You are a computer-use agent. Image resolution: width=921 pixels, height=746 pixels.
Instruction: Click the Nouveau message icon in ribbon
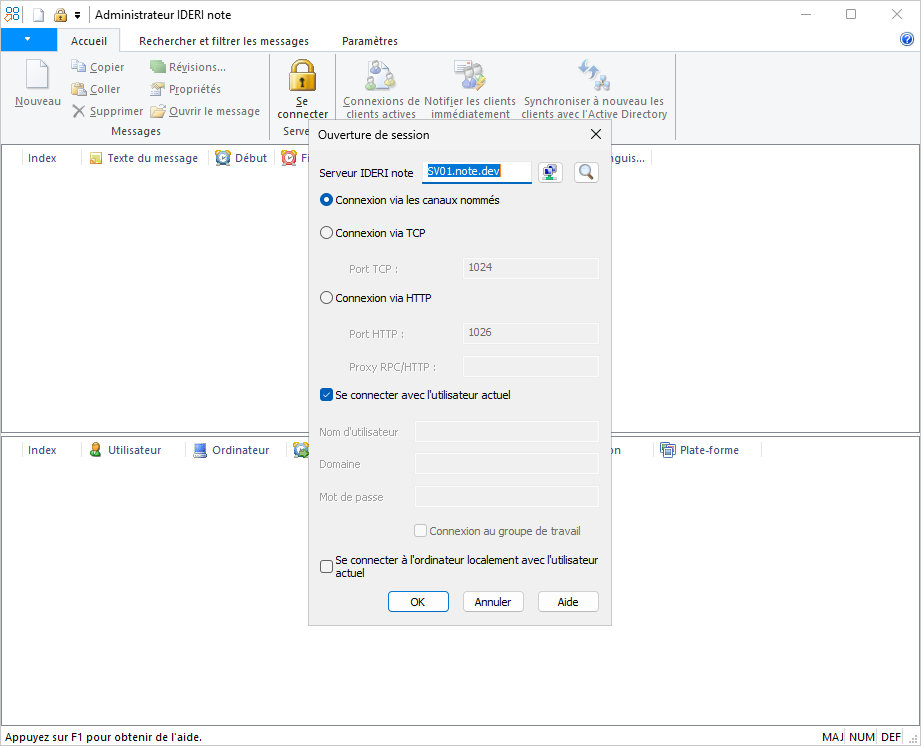pos(38,83)
